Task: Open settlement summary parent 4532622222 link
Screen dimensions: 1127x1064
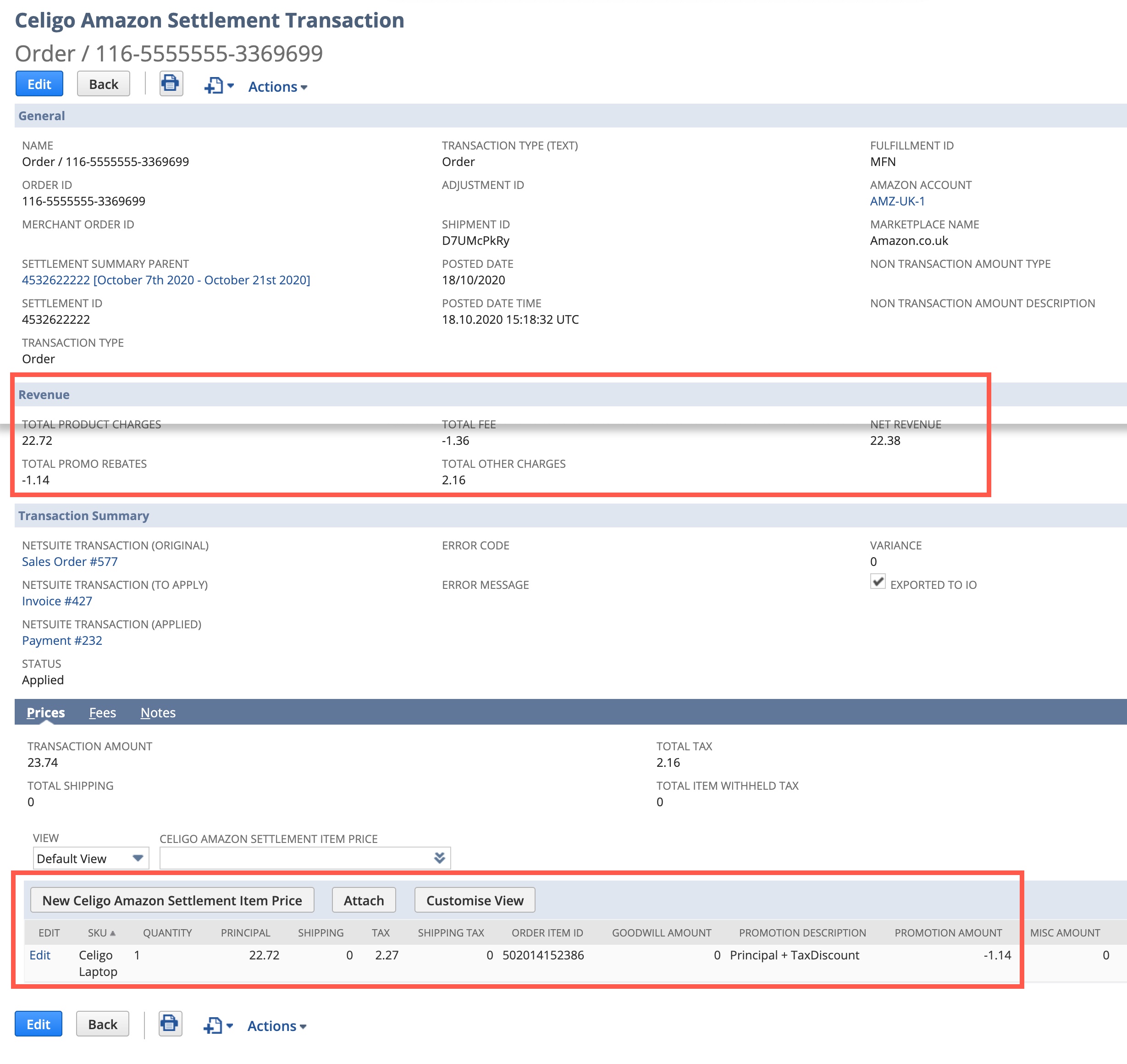Action: [x=166, y=280]
